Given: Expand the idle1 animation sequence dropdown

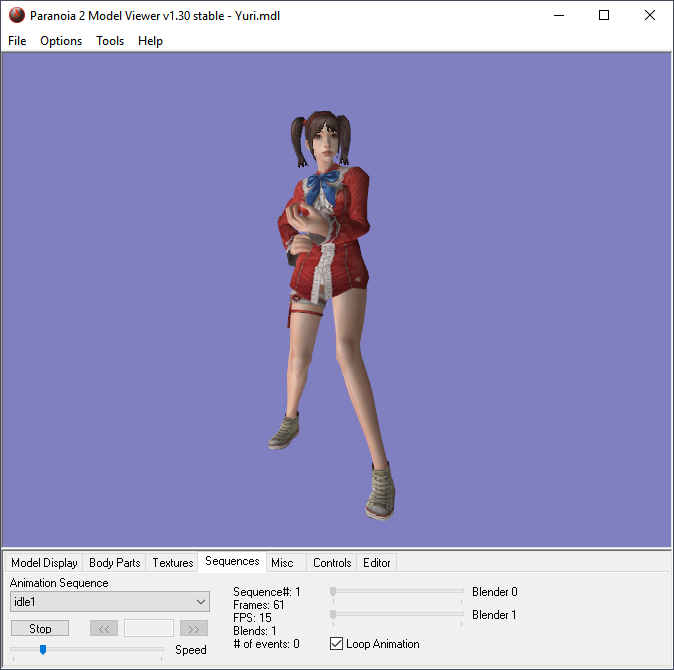Looking at the screenshot, I should tap(110, 602).
